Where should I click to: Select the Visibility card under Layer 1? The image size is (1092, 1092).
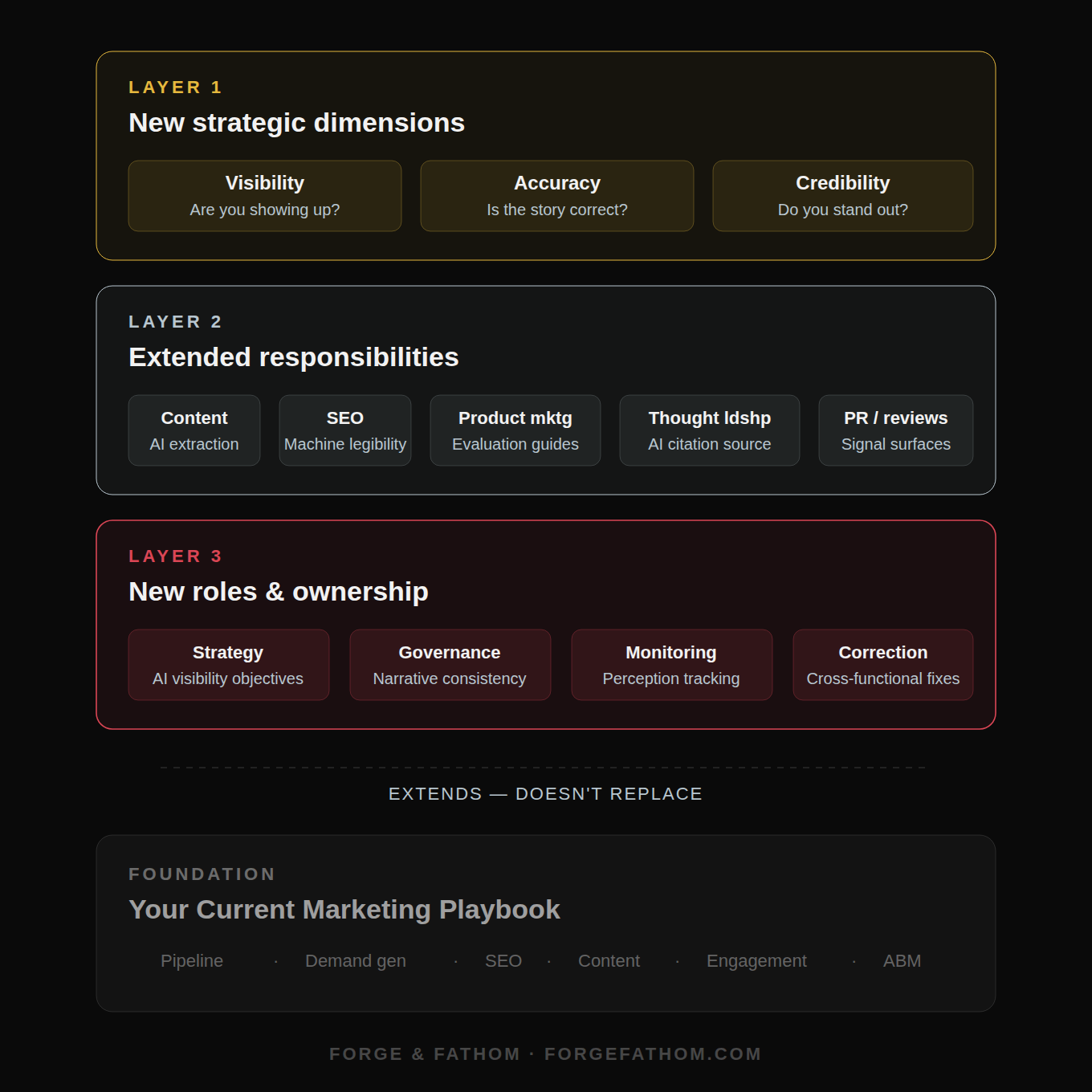(x=264, y=195)
